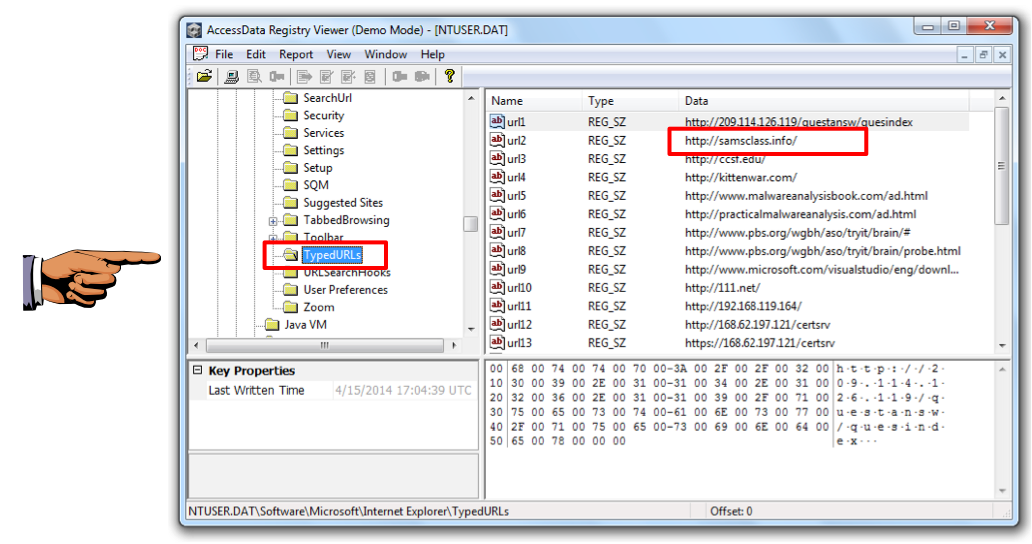Click the greyed find/magnifier toolbar icon
Screen dimensions: 1032x544
[x=254, y=76]
